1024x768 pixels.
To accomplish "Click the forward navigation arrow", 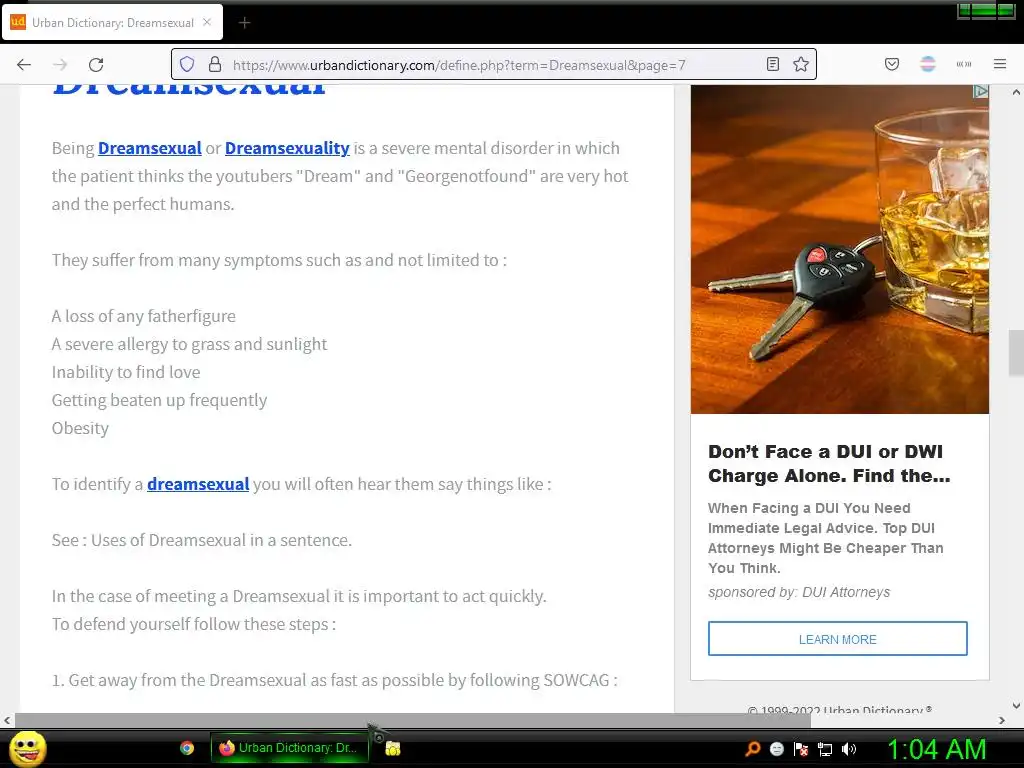I will [60, 65].
